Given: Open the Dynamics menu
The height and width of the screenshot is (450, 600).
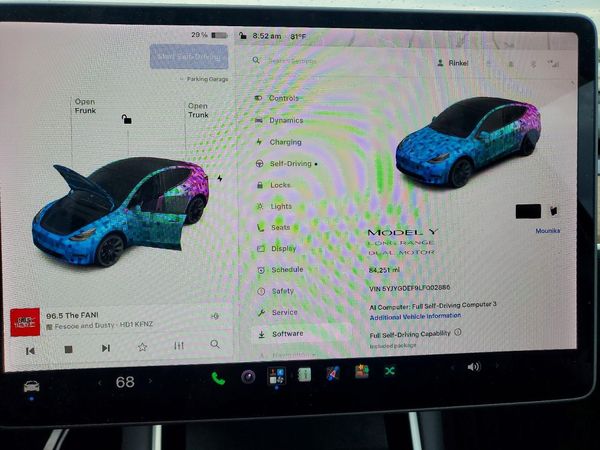Looking at the screenshot, I should (279, 120).
